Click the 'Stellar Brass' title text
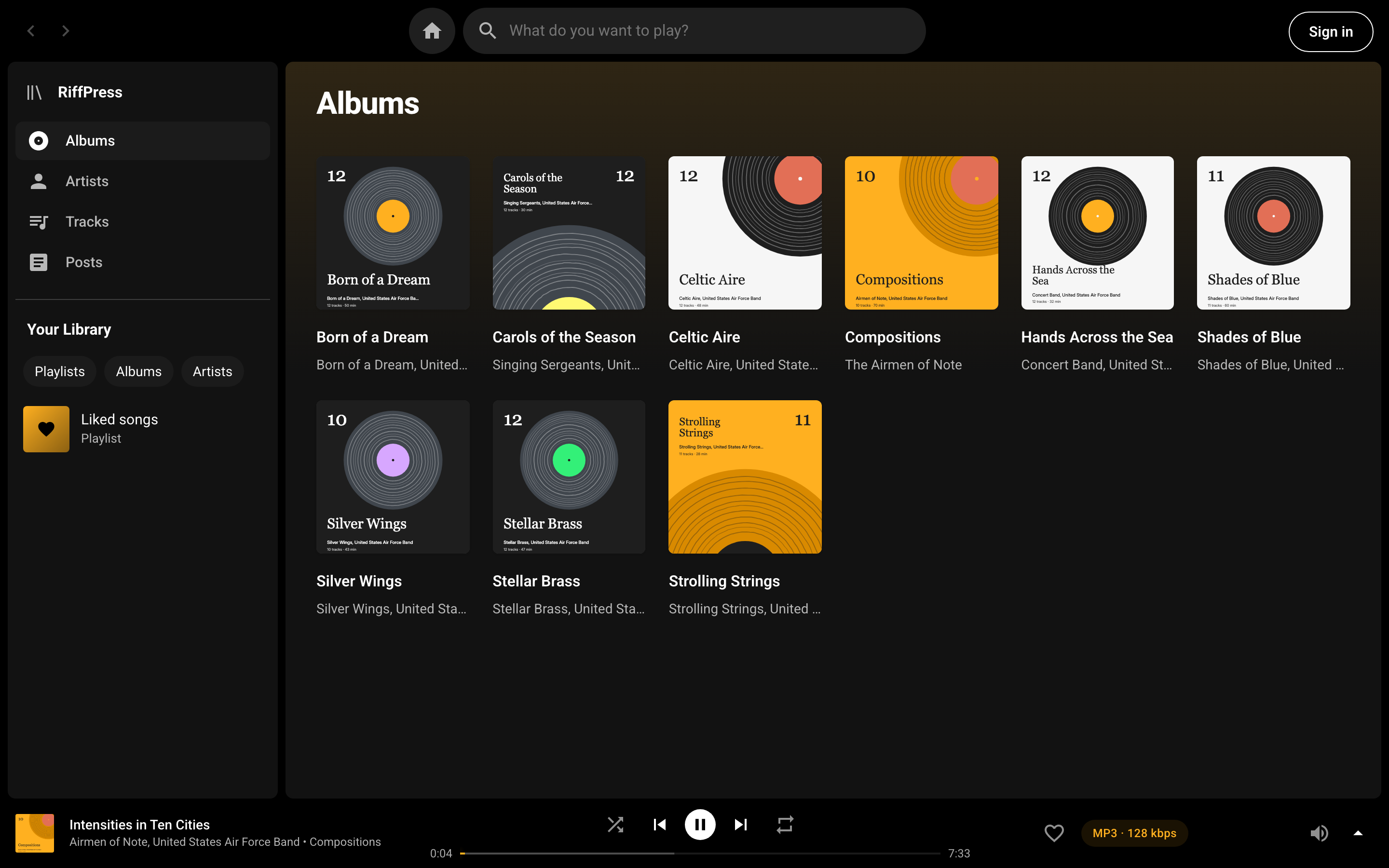The width and height of the screenshot is (1389, 868). pos(536,581)
